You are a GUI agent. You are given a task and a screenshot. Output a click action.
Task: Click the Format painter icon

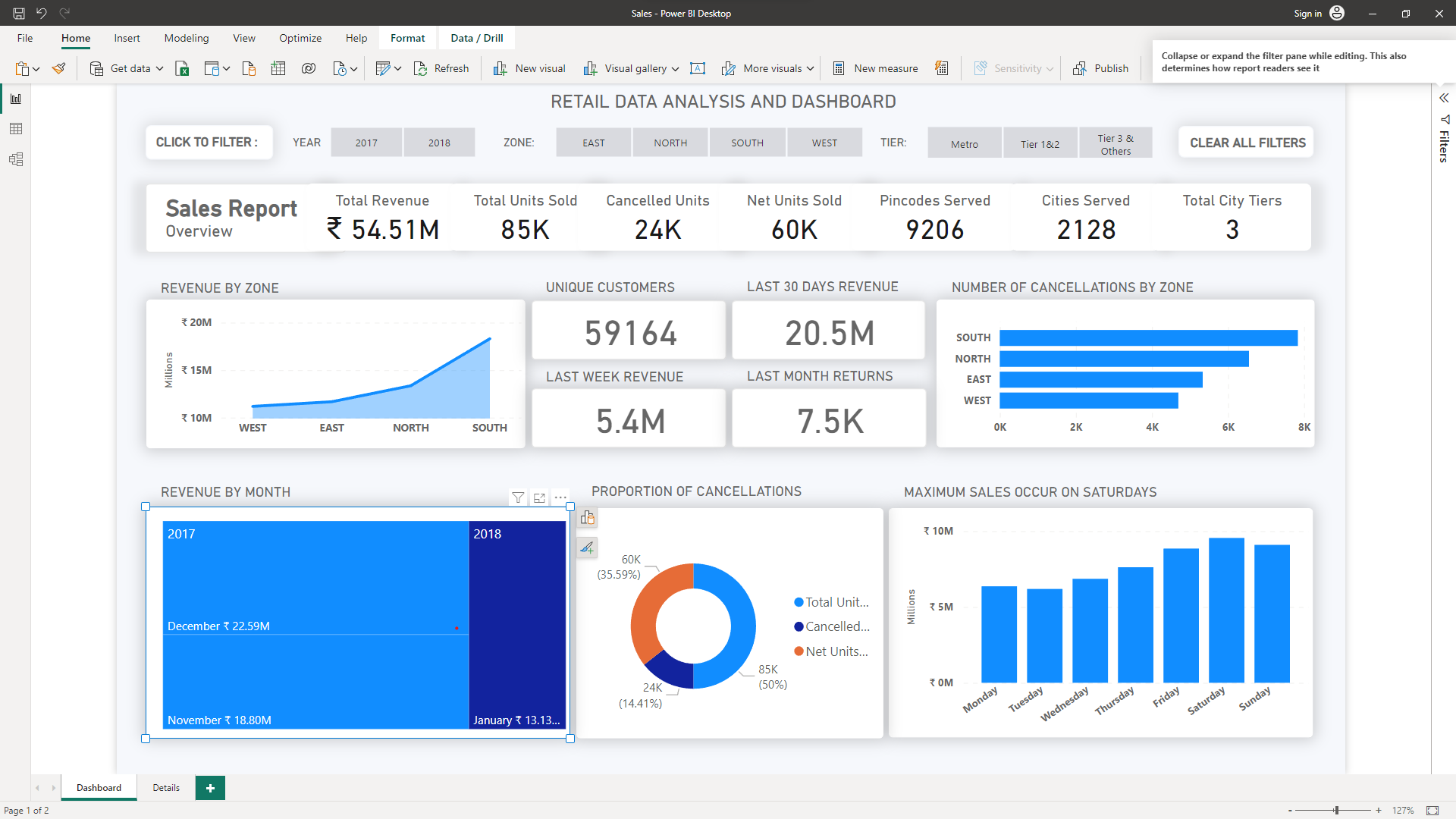coord(58,68)
